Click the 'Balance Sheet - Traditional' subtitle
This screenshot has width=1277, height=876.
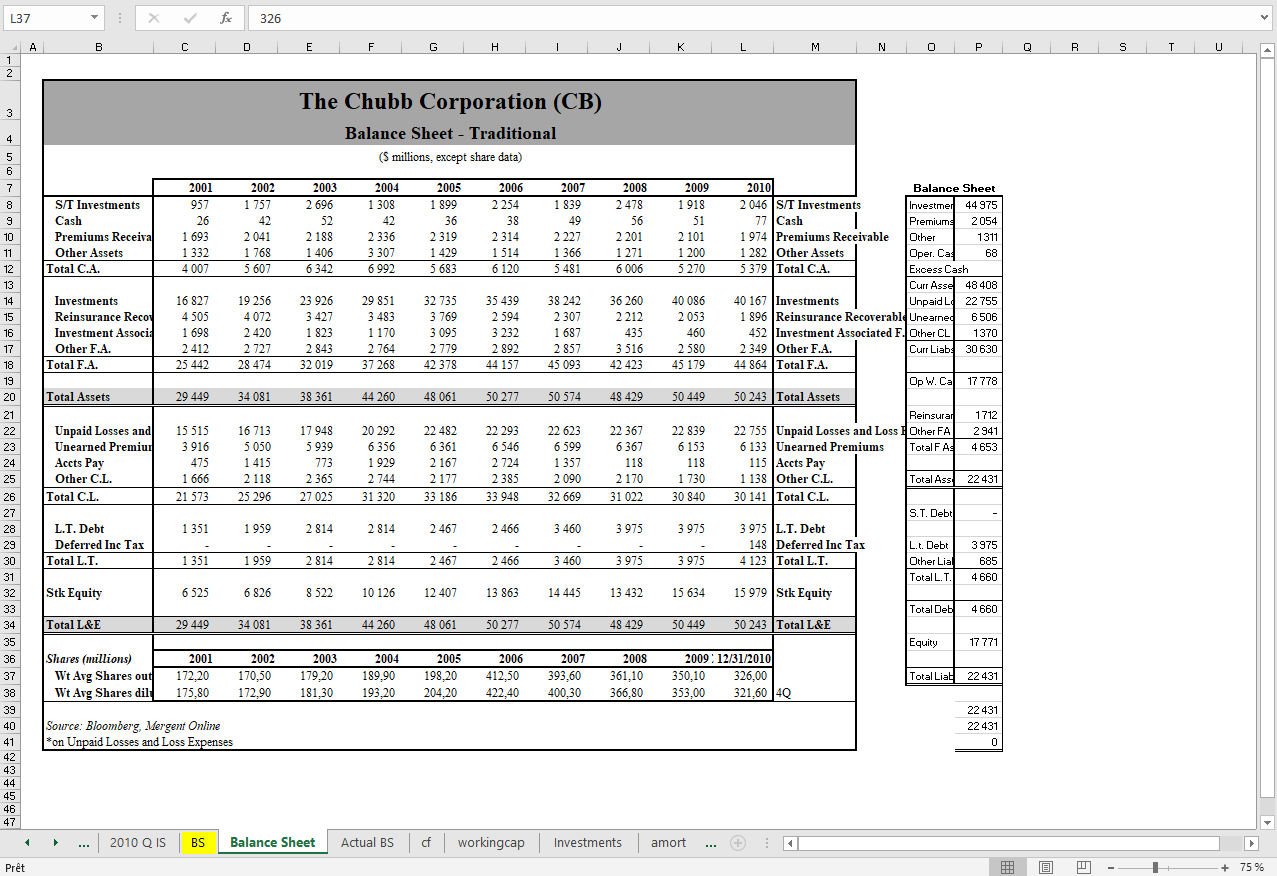[450, 133]
